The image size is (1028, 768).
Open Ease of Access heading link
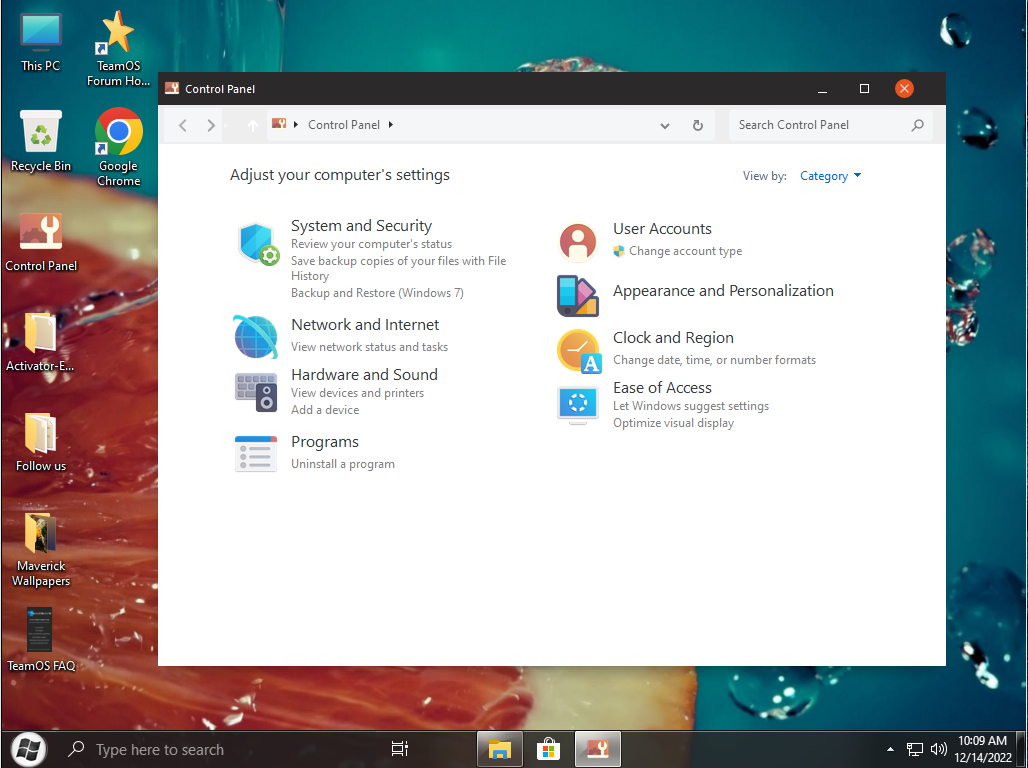click(x=662, y=388)
